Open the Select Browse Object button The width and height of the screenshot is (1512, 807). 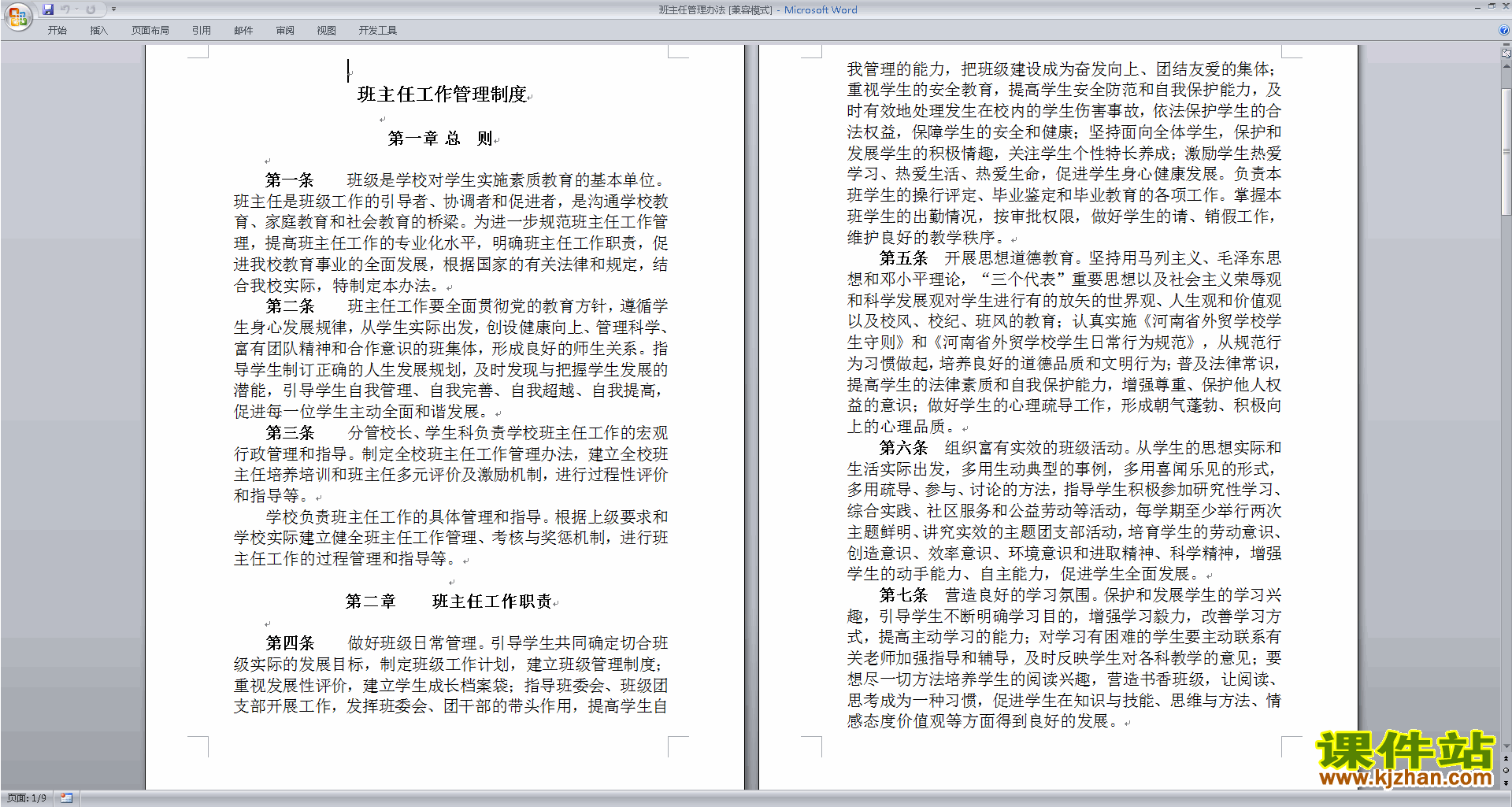[1506, 770]
